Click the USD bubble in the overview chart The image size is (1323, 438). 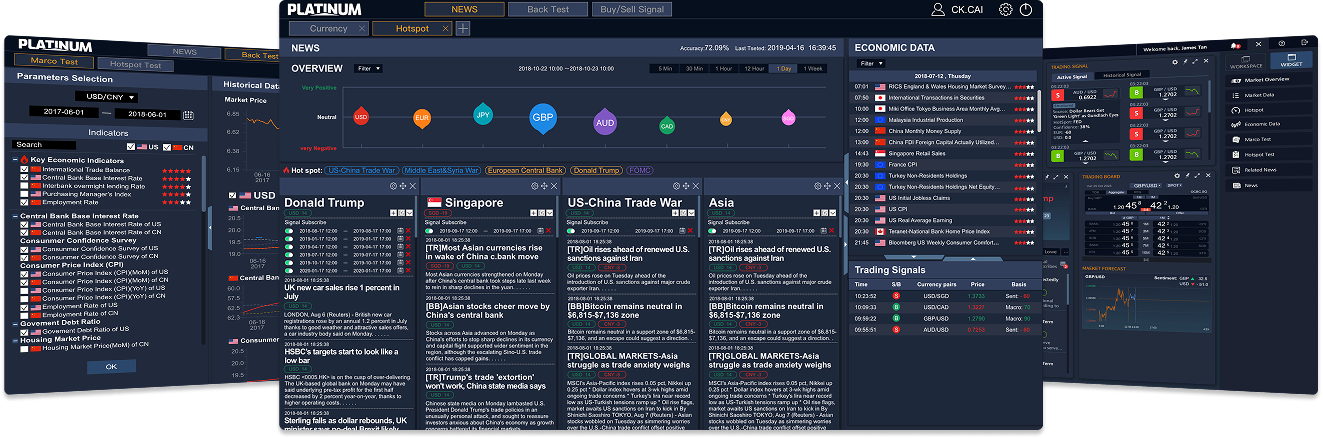tap(361, 116)
